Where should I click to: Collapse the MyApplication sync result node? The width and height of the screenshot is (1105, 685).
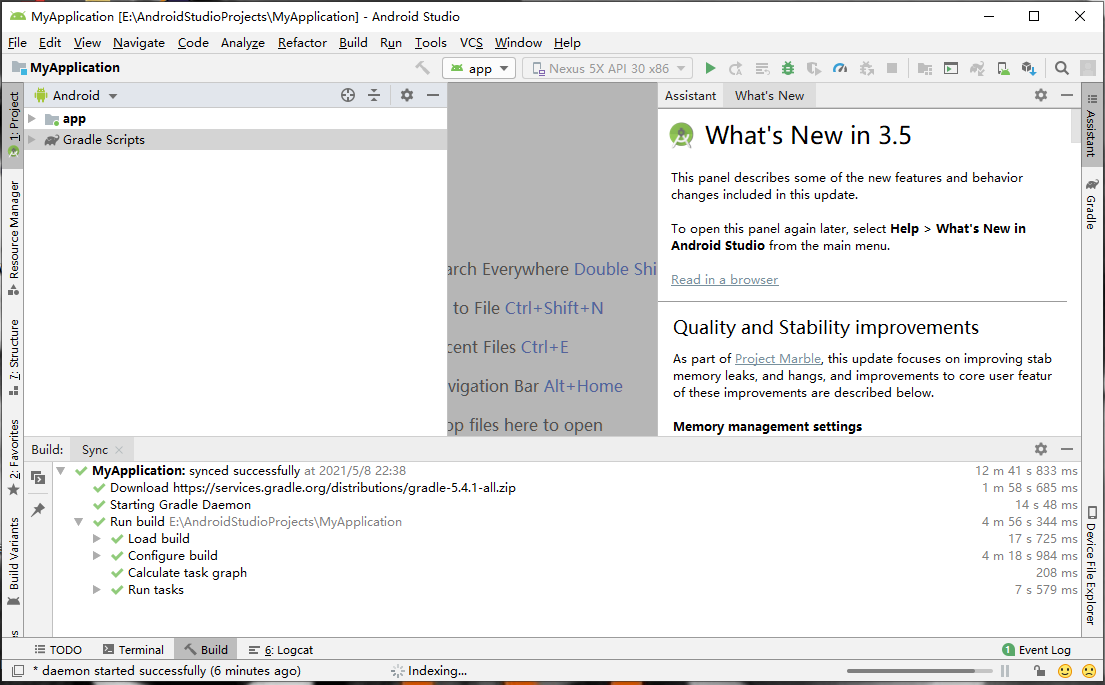click(61, 471)
